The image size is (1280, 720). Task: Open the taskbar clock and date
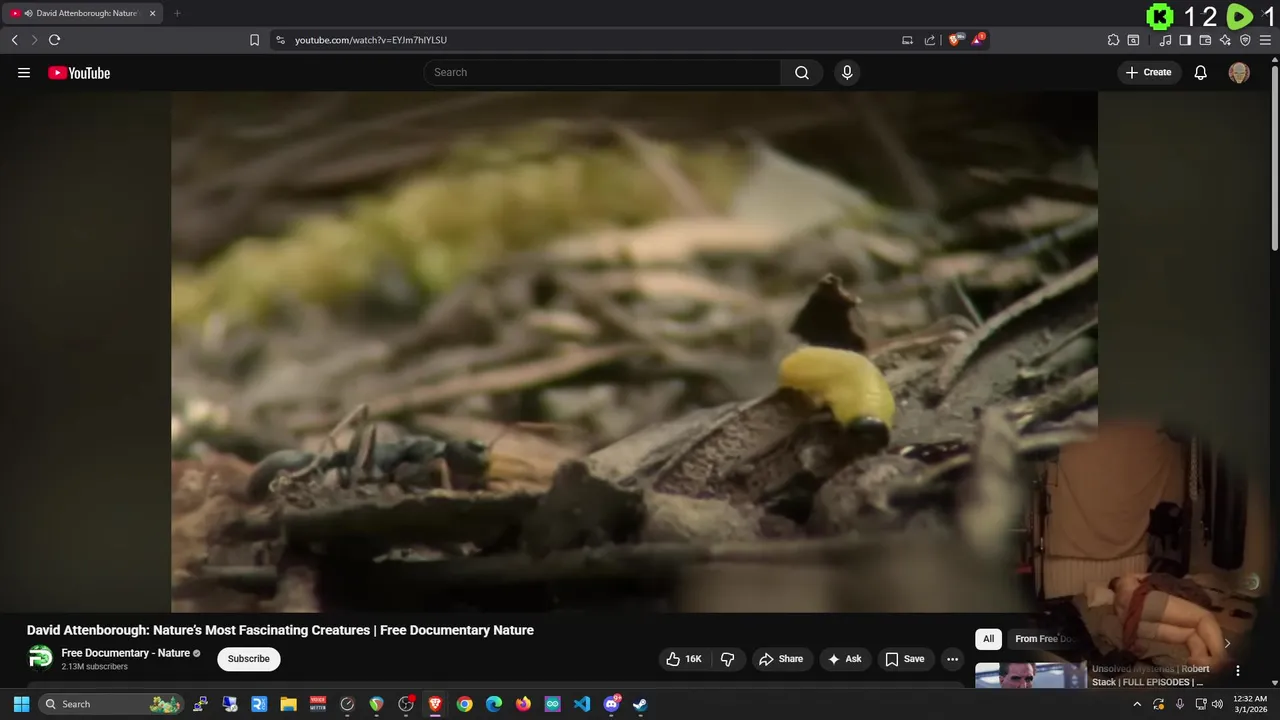point(1250,704)
